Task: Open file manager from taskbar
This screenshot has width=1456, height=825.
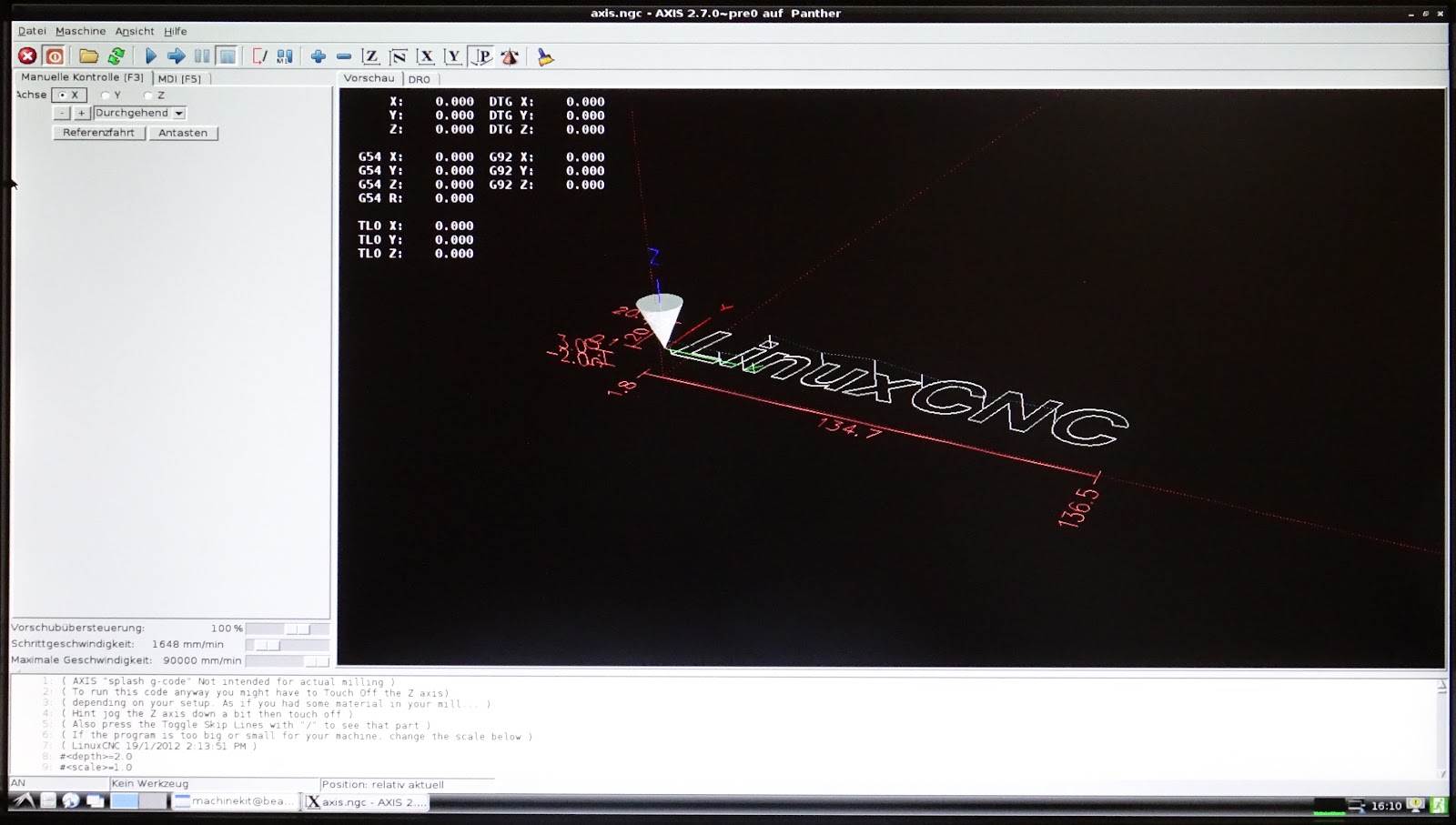Action: [x=48, y=801]
